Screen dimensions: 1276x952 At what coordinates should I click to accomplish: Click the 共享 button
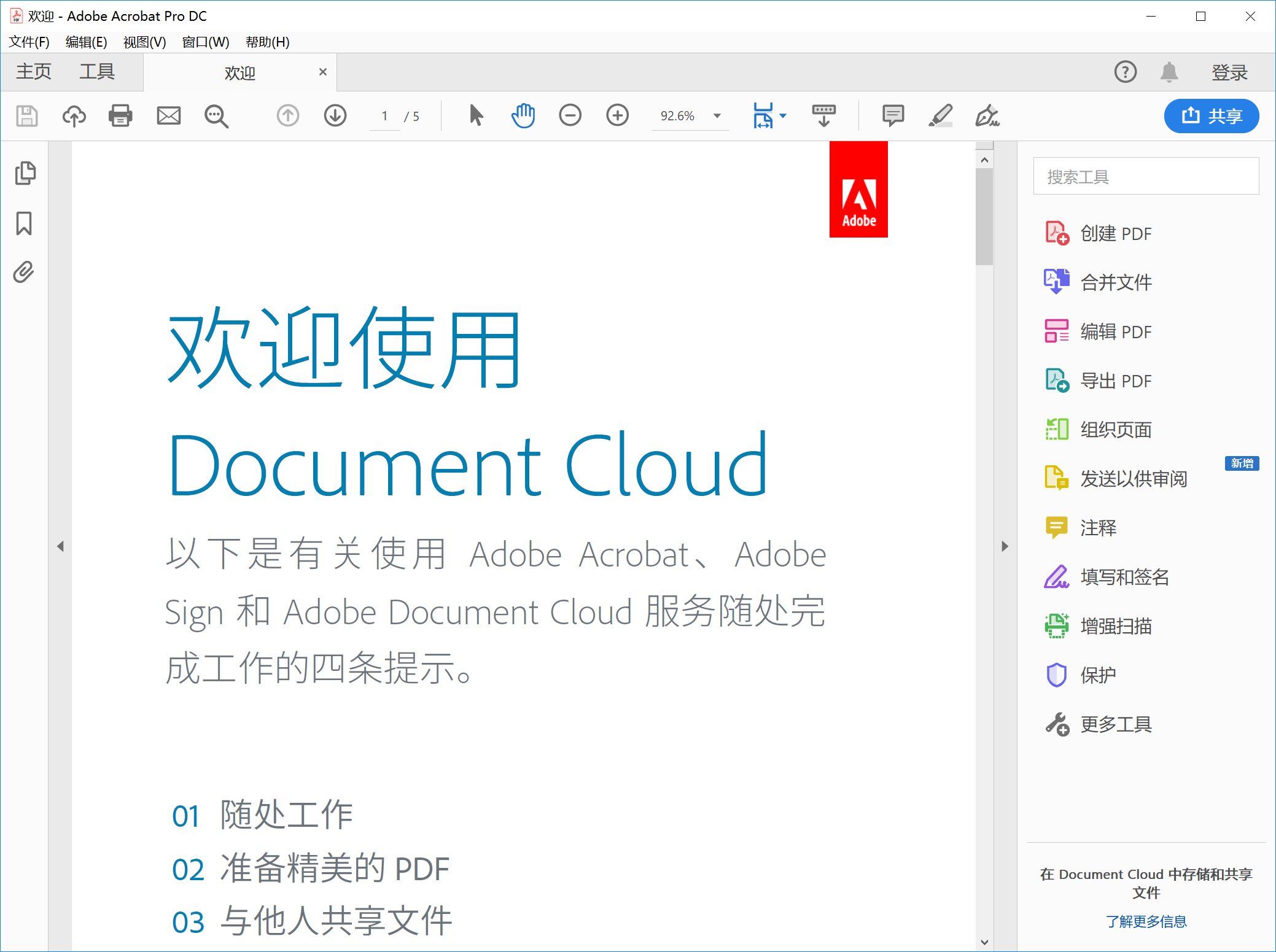pos(1213,114)
